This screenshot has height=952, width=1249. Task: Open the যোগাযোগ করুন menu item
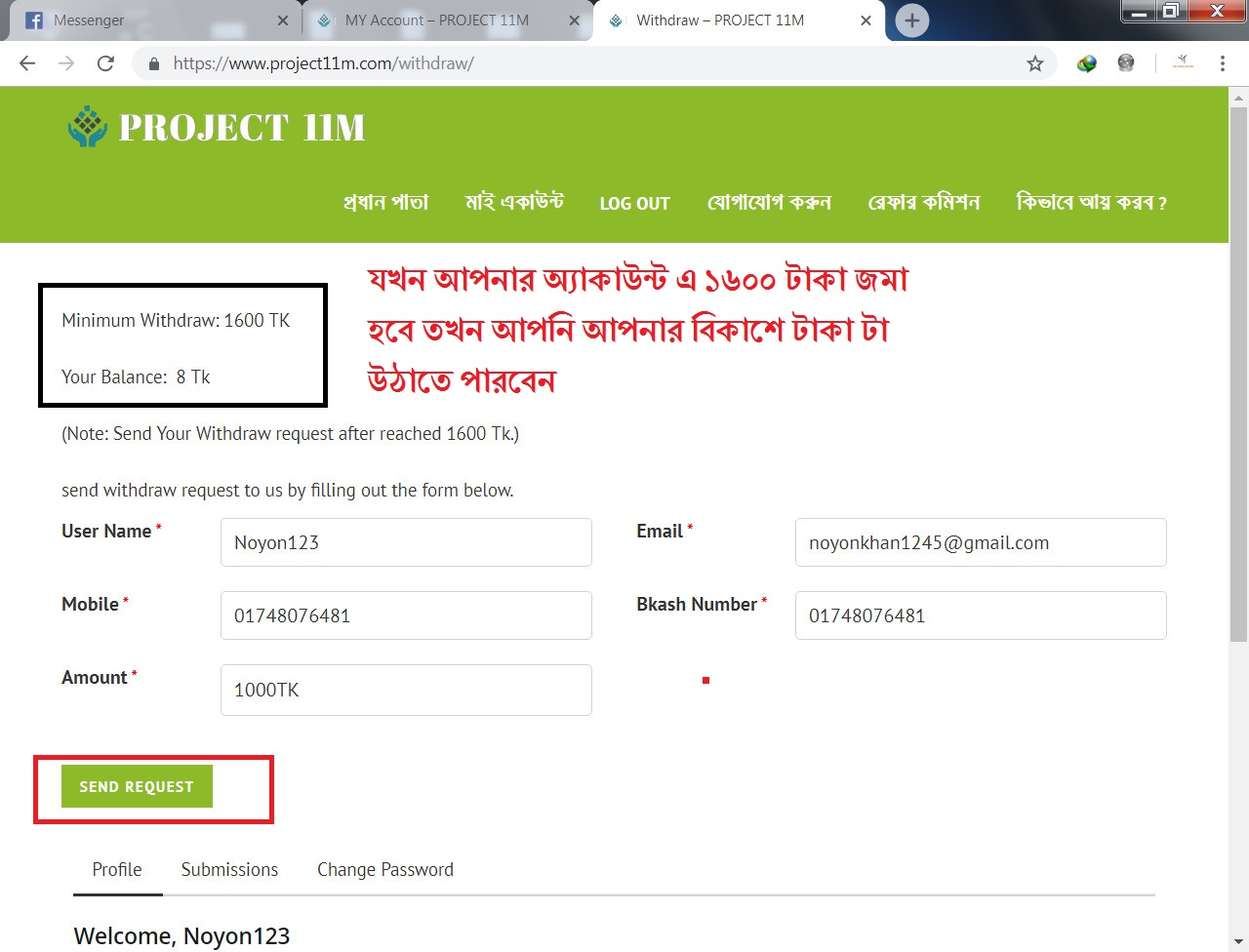click(769, 202)
